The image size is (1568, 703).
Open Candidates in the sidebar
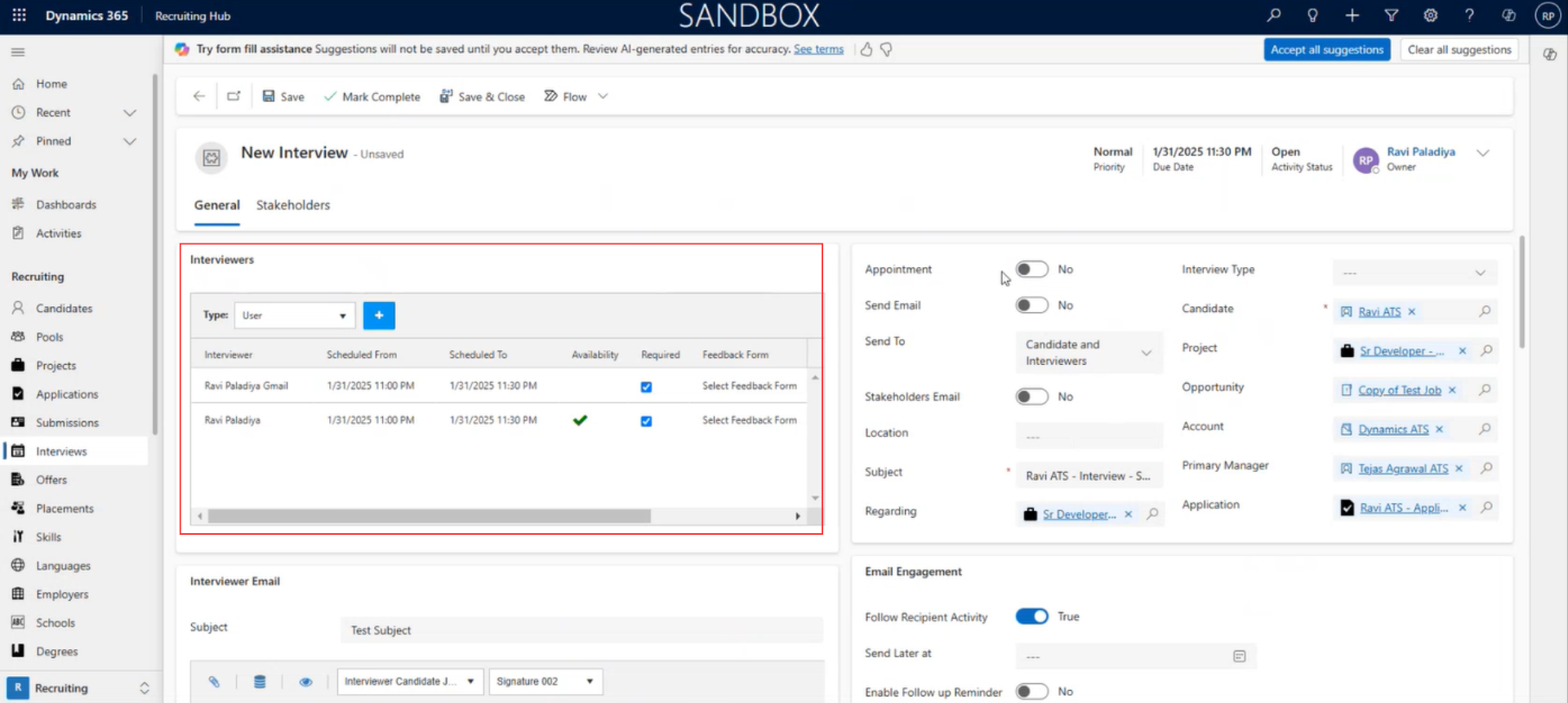tap(64, 309)
